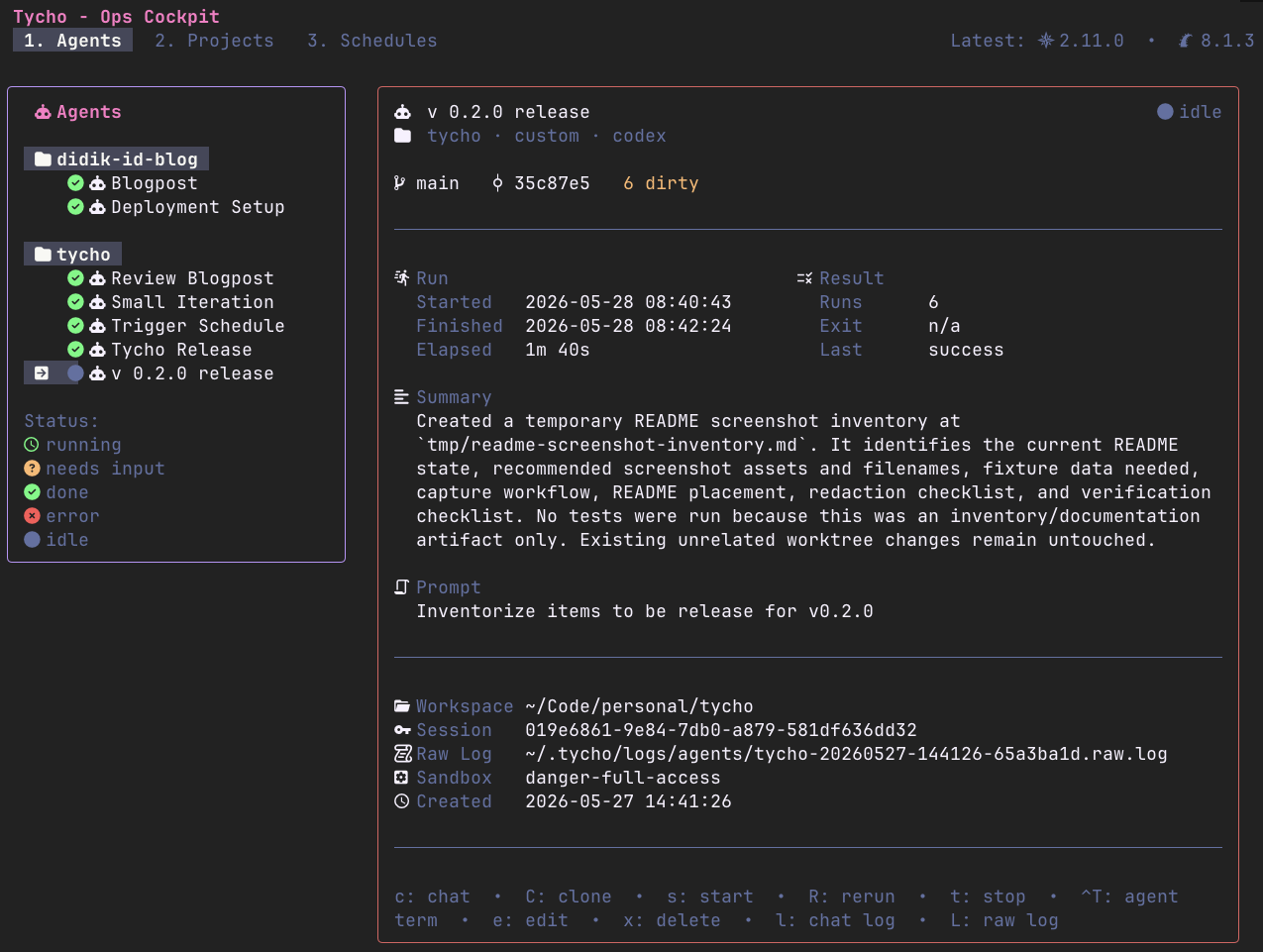Switch to the 1. Agents tab
Screen dimensions: 1263x952
pos(72,41)
